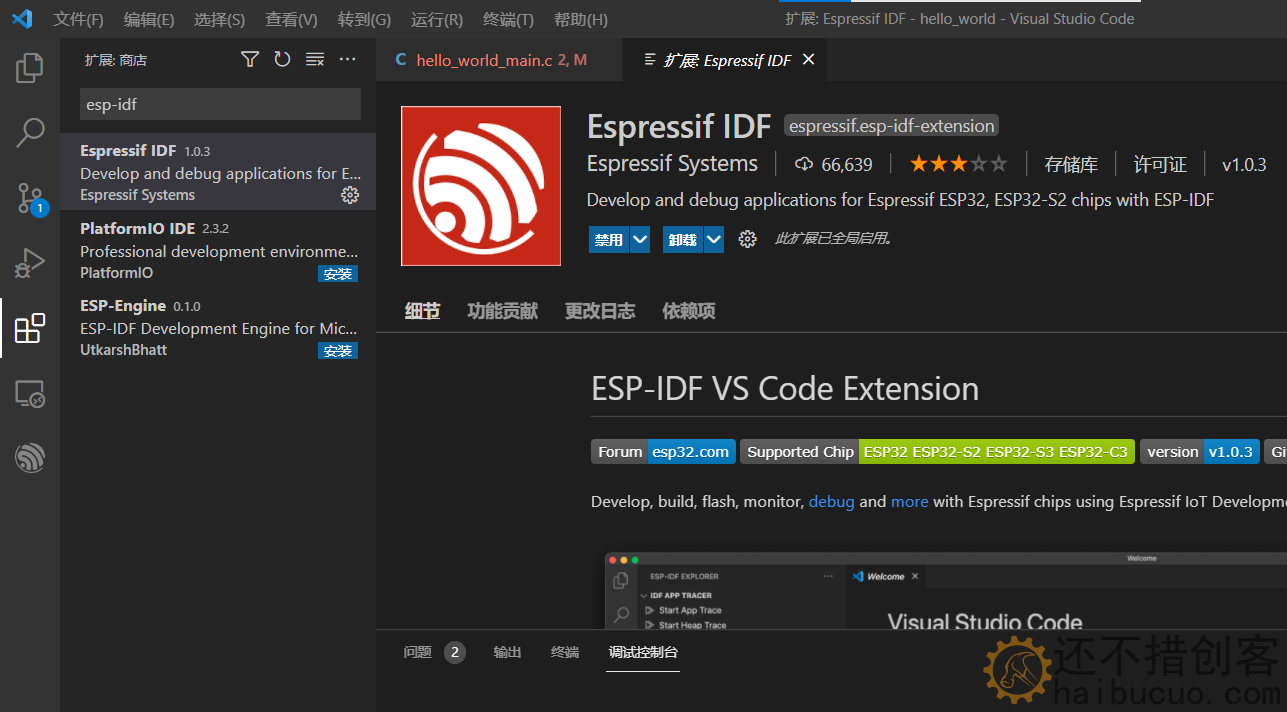Click the debug link in description
The width and height of the screenshot is (1287, 712).
point(831,502)
